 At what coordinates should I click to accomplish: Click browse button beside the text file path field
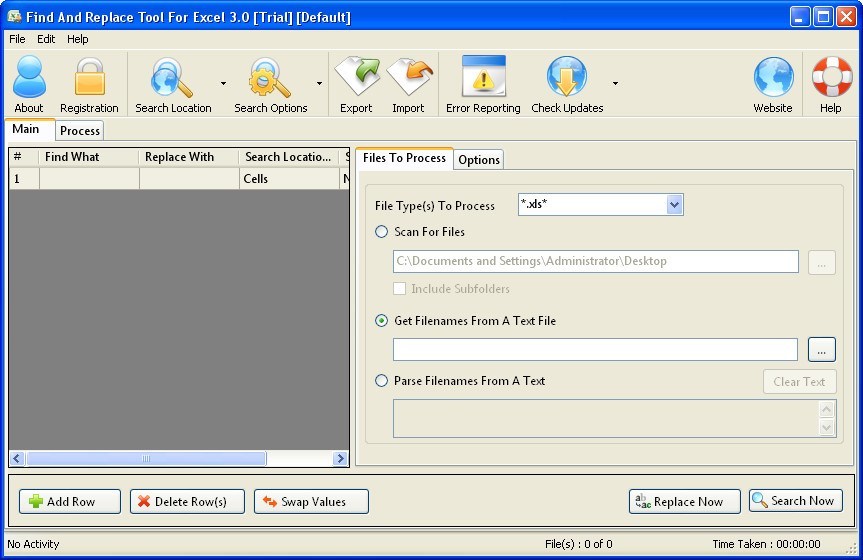(822, 350)
